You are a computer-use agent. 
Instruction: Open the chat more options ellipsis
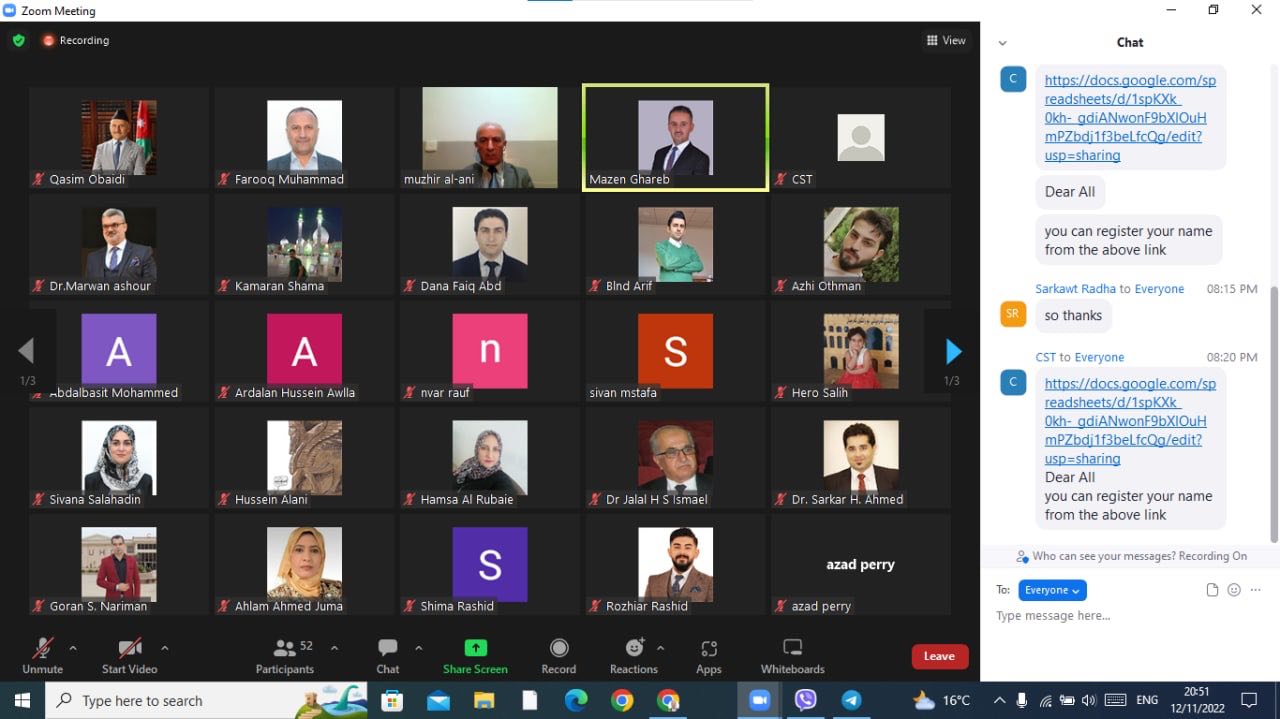tap(1256, 590)
